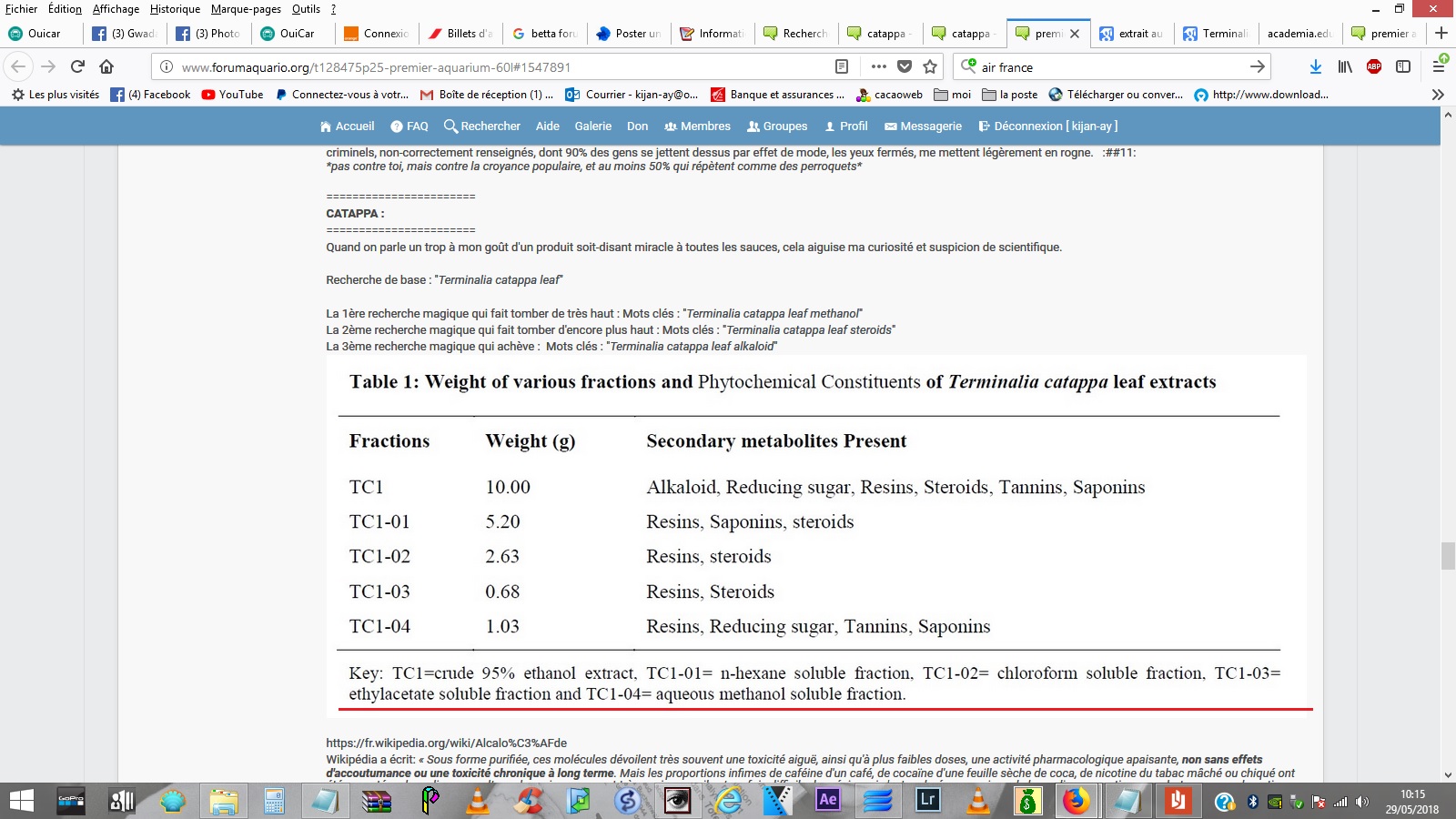1456x819 pixels.
Task: Open the forum Galerie page
Action: pos(592,126)
